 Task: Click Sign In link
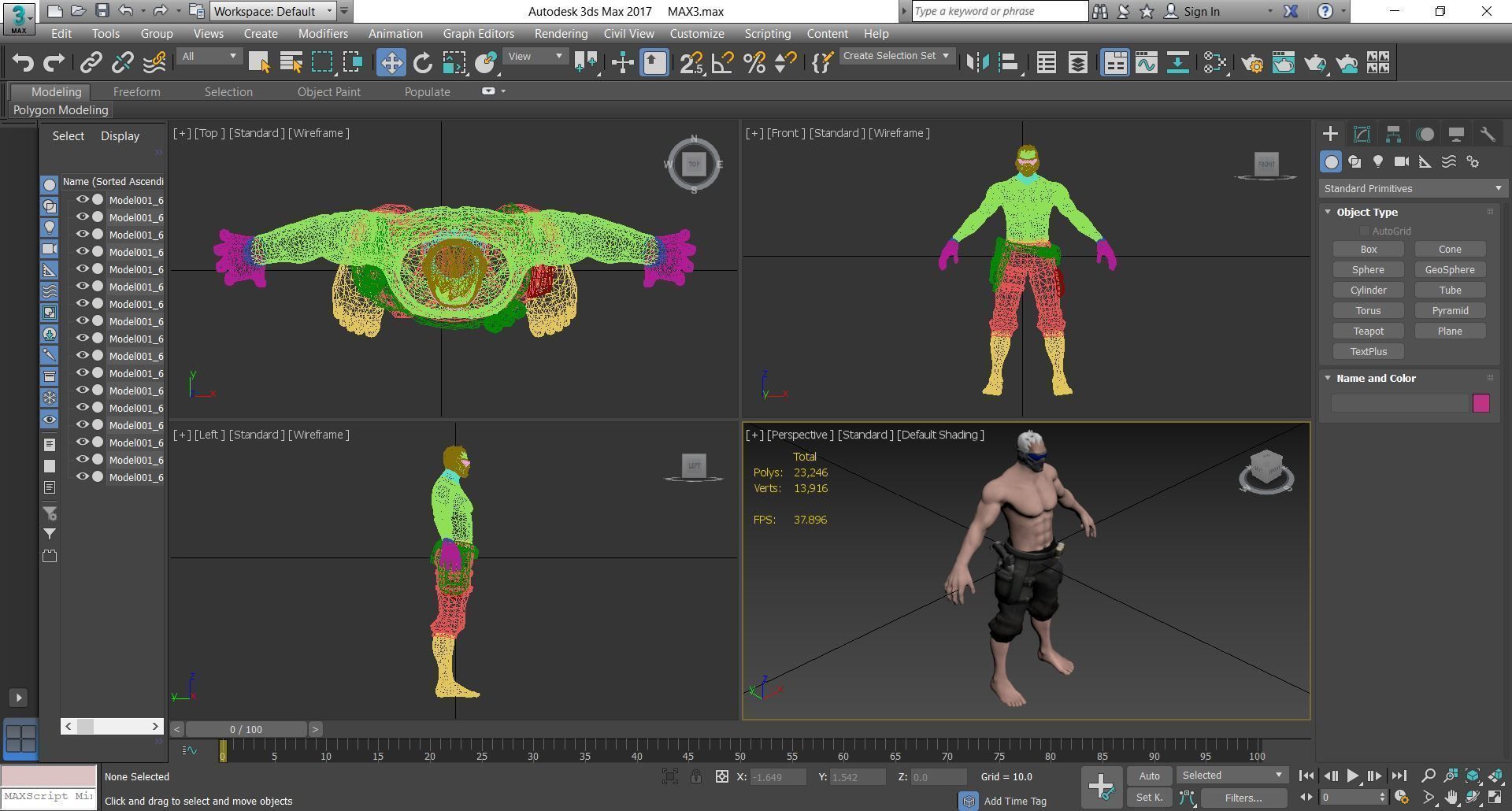pyautogui.click(x=1201, y=12)
